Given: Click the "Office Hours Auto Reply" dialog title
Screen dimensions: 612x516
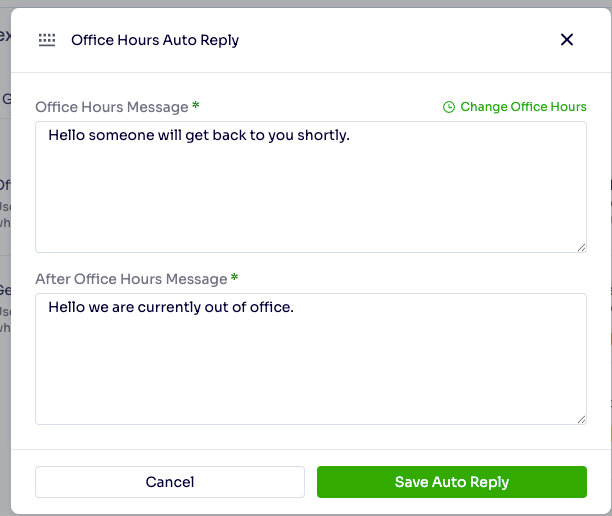Looking at the screenshot, I should pos(155,40).
